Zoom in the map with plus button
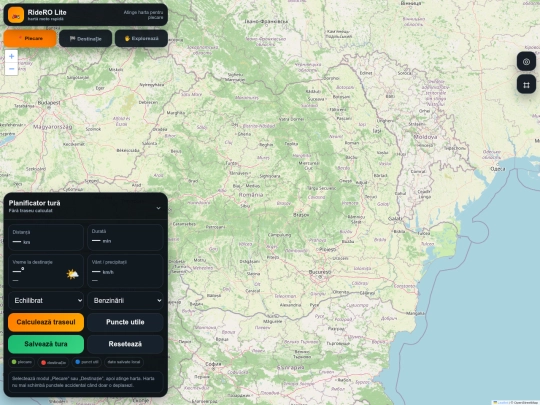Viewport: 540px width, 405px height. 11,56
